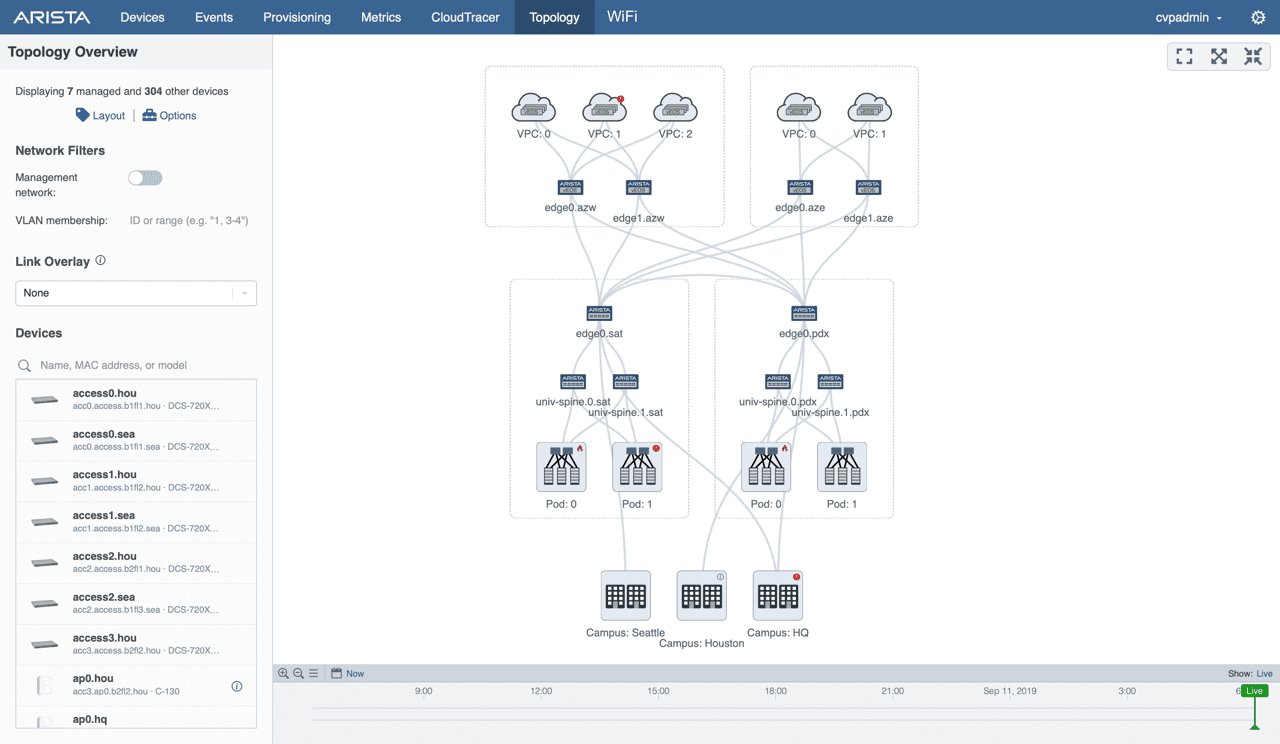This screenshot has width=1280, height=744.
Task: Enable the Management network toggle
Action: (x=145, y=177)
